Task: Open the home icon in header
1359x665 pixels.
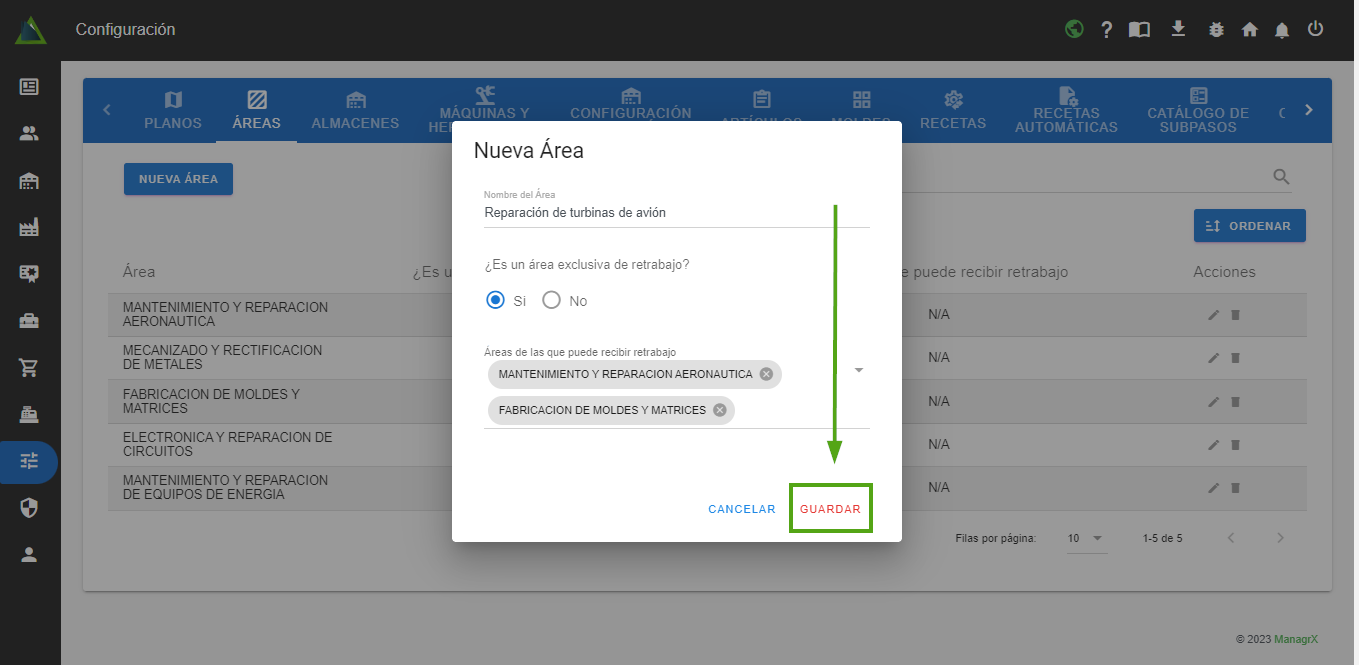Action: pyautogui.click(x=1249, y=30)
